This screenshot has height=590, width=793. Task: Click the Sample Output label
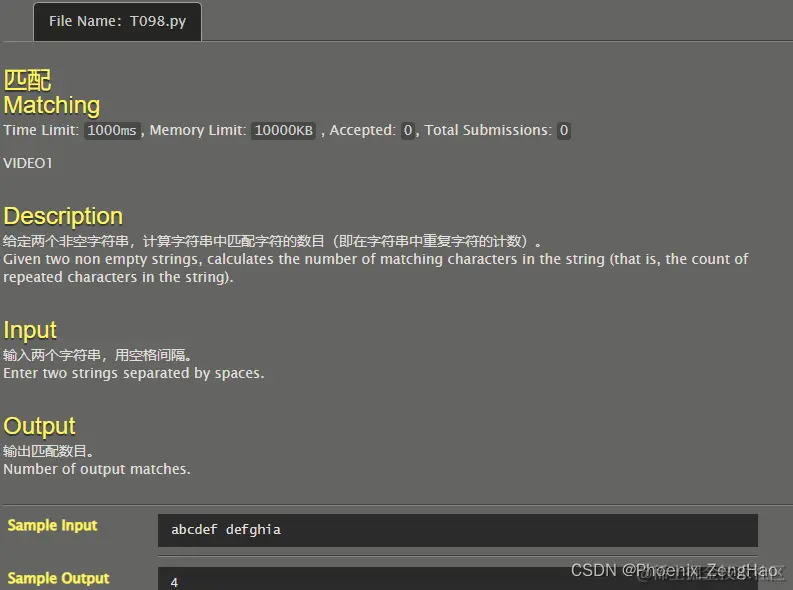[x=58, y=578]
